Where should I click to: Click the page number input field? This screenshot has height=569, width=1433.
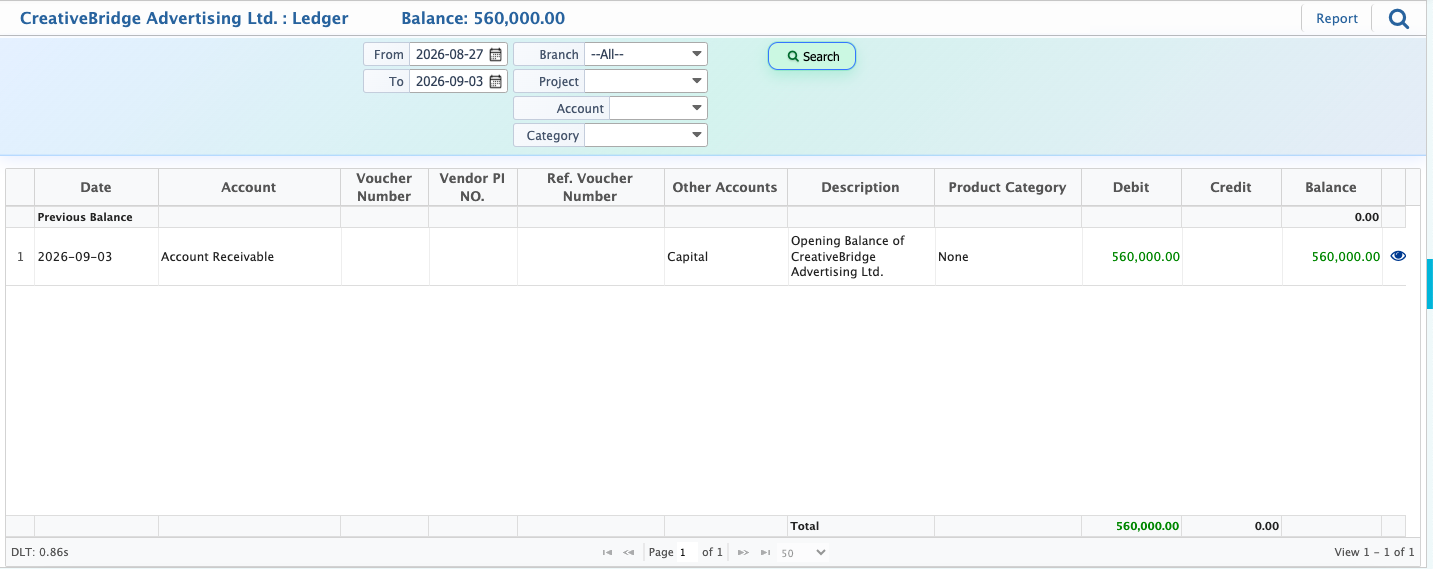pos(687,552)
